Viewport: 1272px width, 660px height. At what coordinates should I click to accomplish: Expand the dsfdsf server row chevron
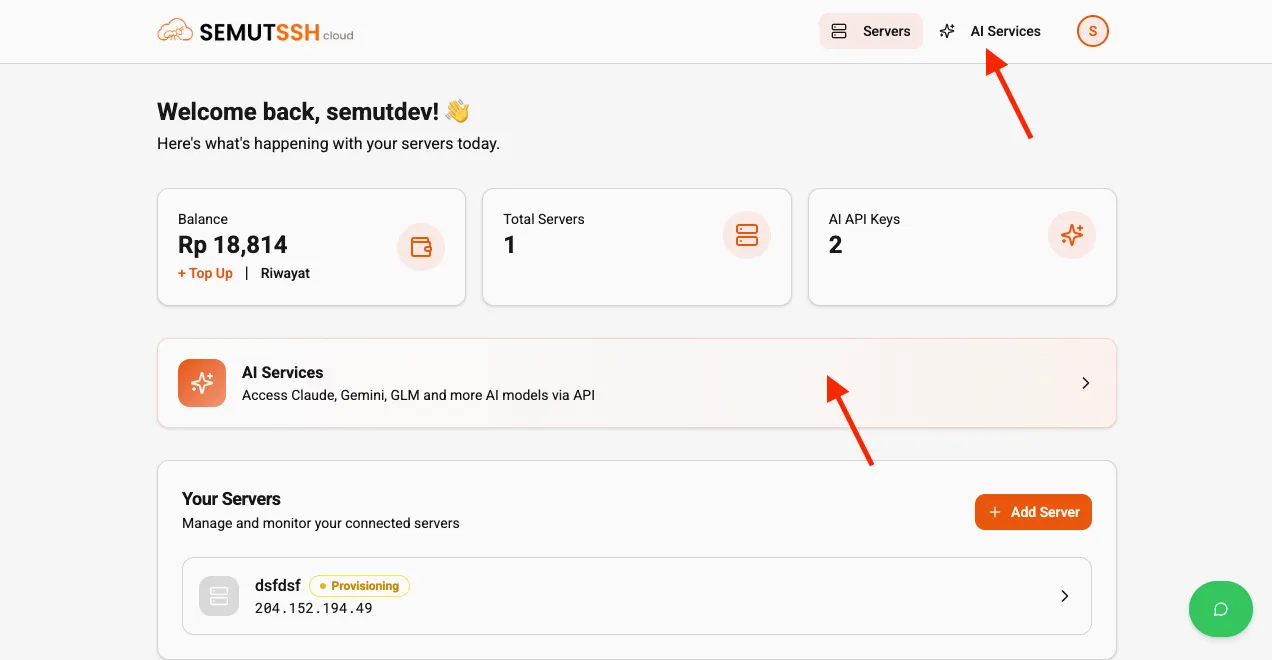point(1064,596)
